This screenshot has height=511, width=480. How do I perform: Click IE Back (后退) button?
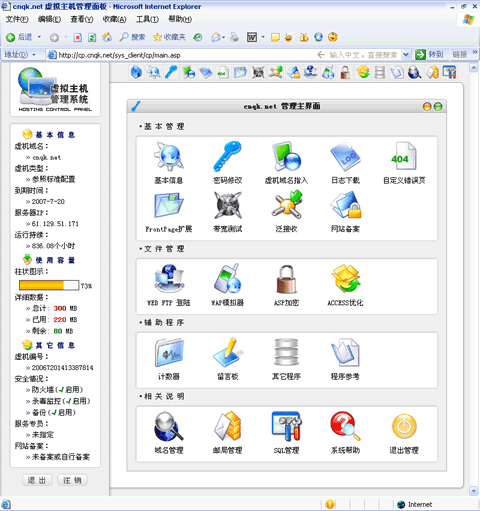pyautogui.click(x=19, y=37)
